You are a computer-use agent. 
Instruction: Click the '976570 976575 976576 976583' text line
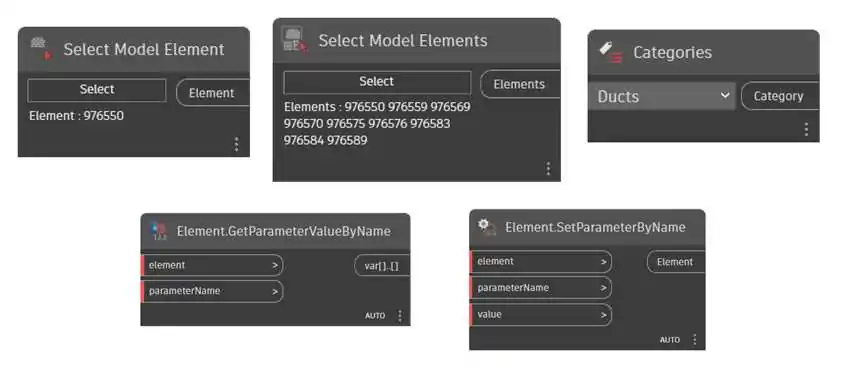[x=367, y=124]
